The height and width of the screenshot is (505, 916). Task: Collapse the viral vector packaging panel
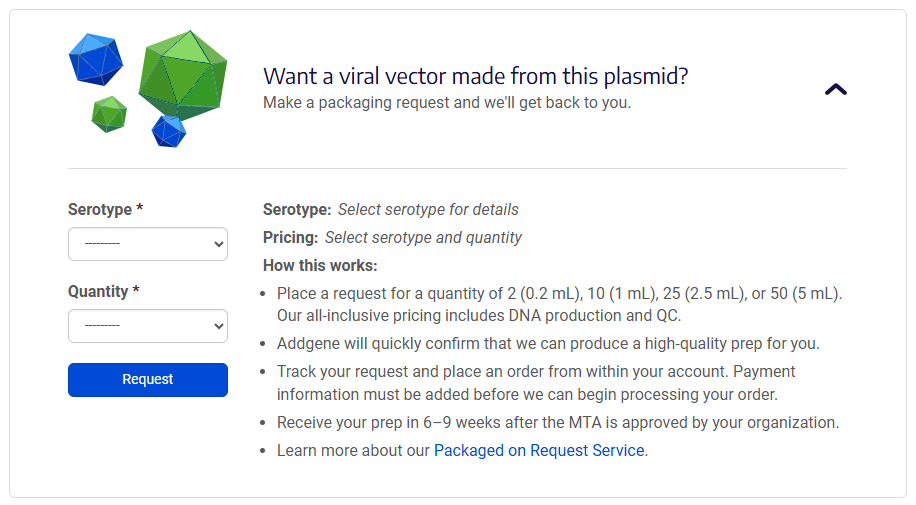(836, 89)
